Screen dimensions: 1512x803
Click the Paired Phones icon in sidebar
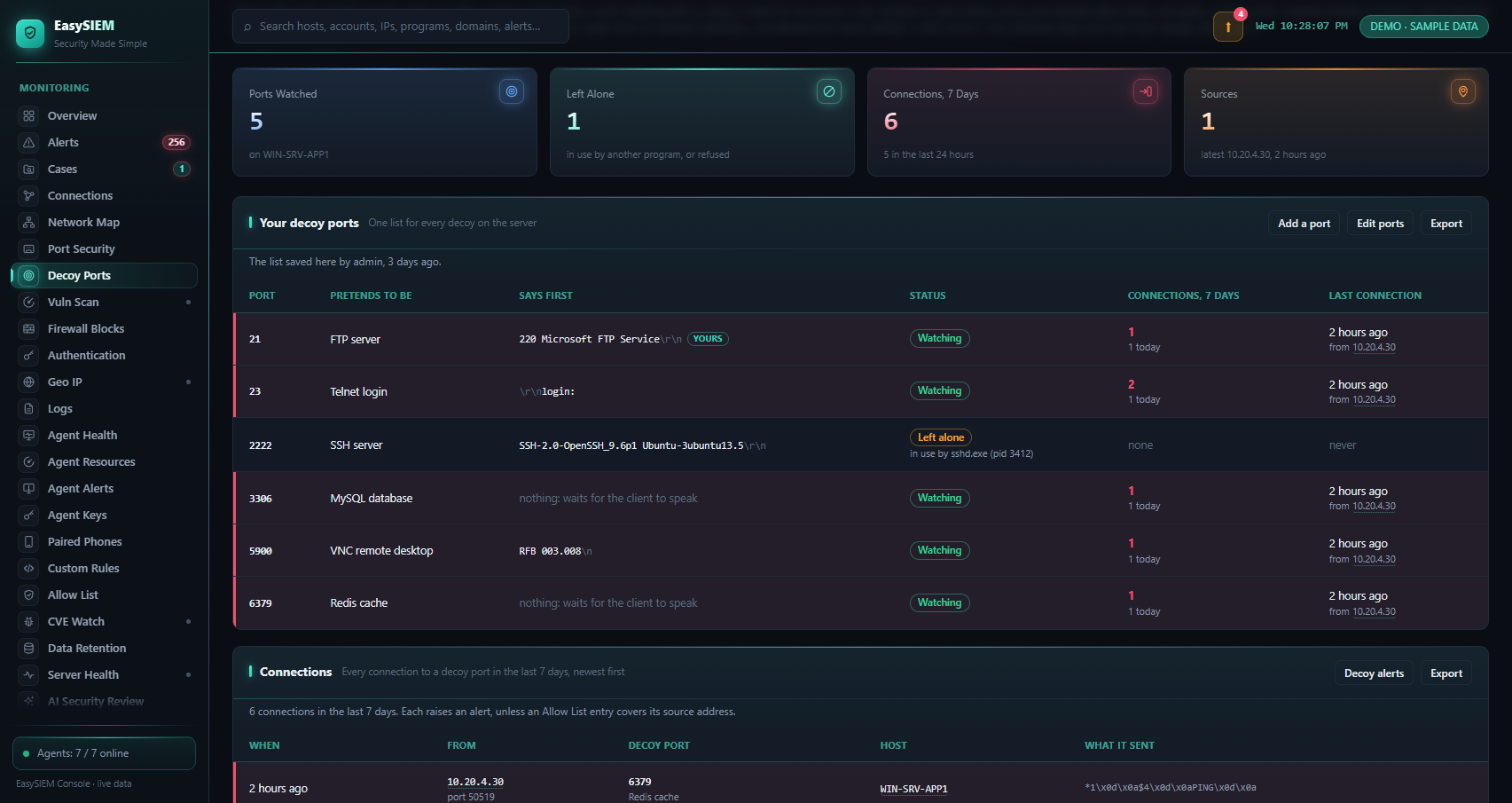pos(29,542)
